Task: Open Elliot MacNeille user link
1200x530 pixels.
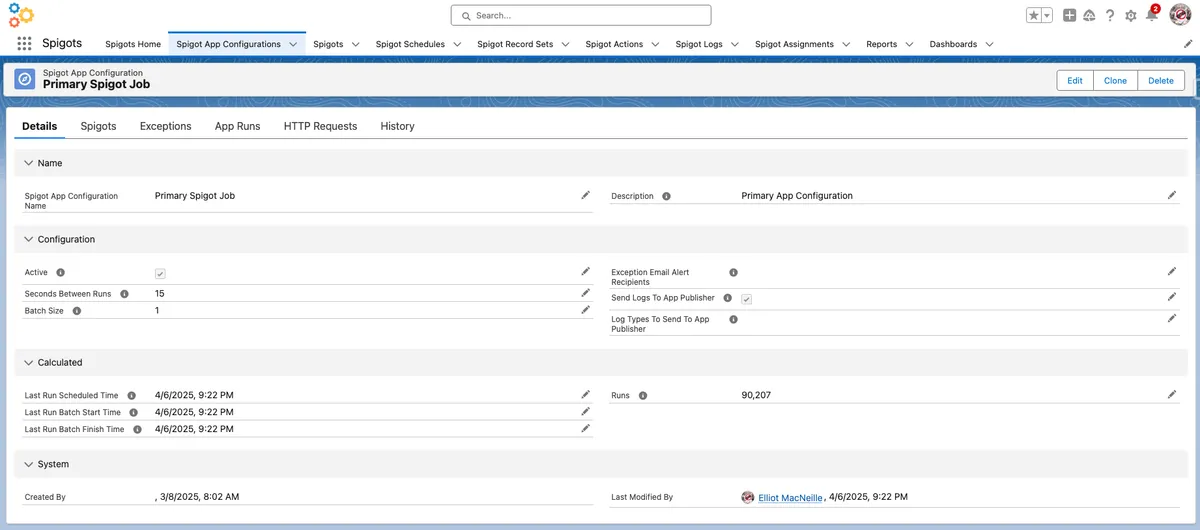Action: 790,497
